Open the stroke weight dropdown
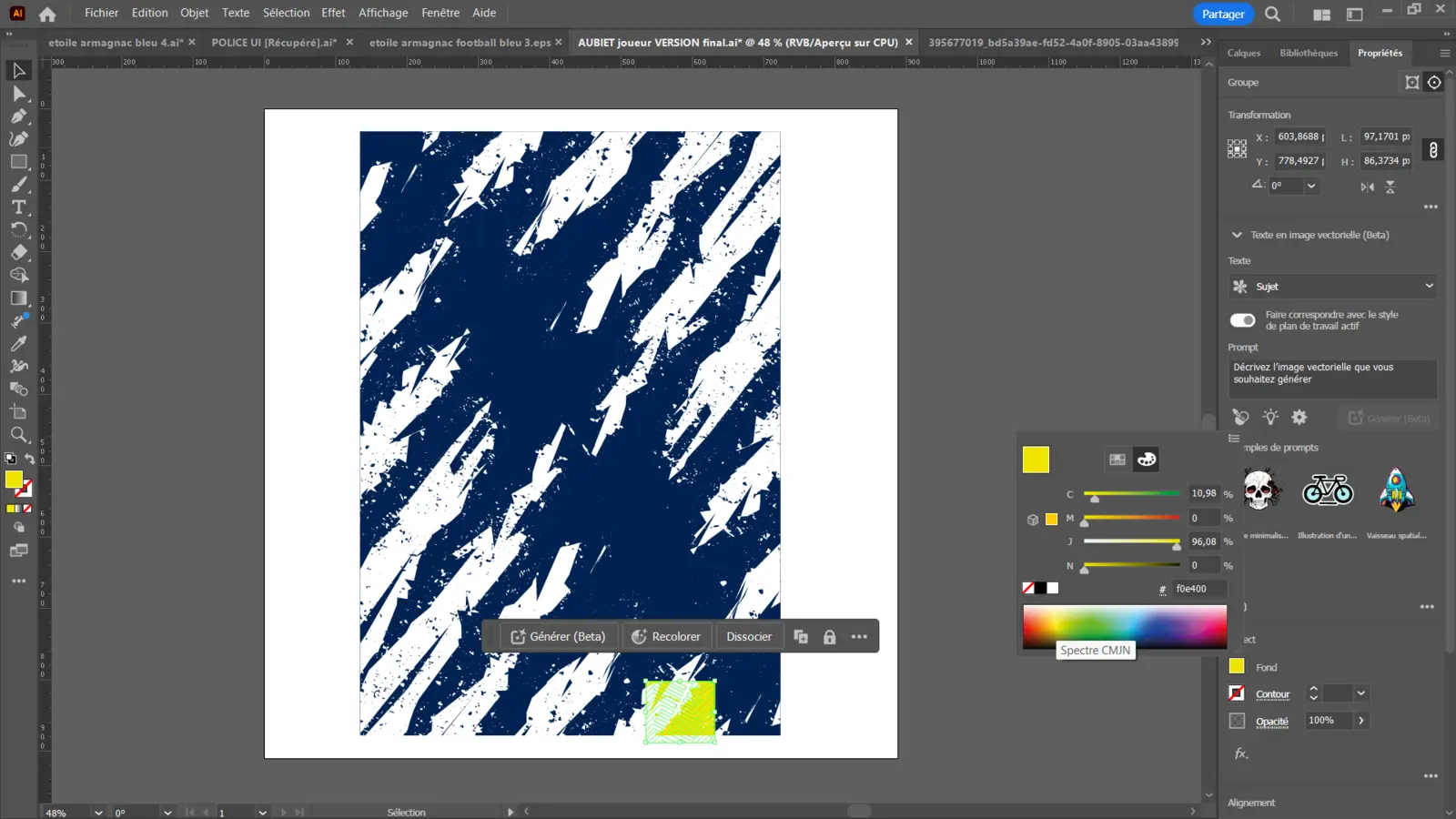Viewport: 1456px width, 819px height. tap(1360, 693)
